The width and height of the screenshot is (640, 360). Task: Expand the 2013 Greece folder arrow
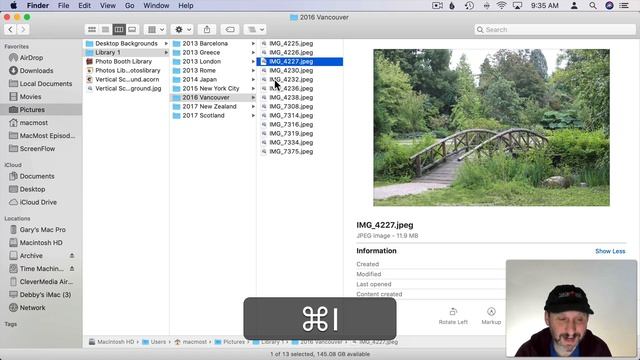(253, 52)
